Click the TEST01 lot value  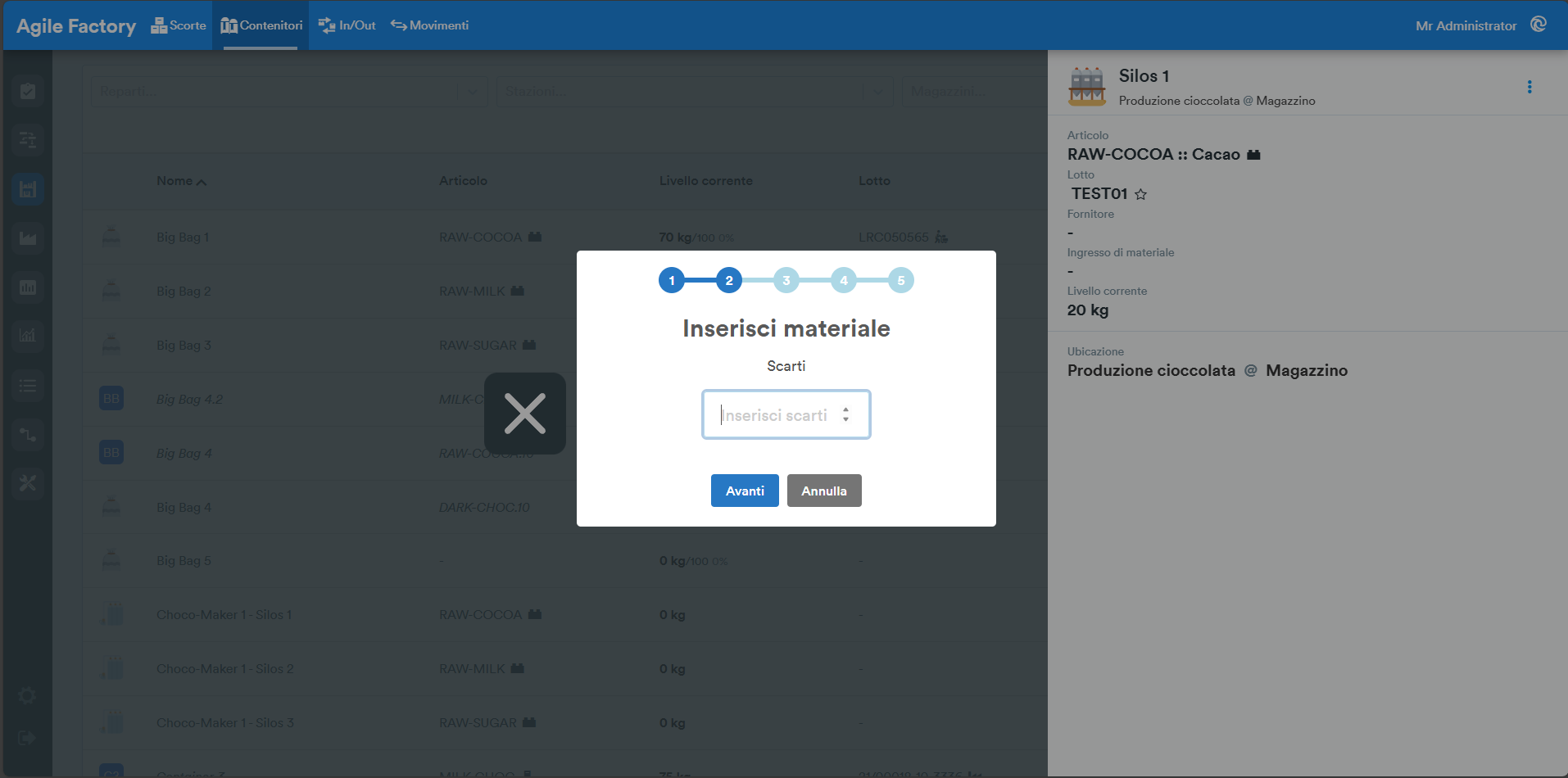1099,194
